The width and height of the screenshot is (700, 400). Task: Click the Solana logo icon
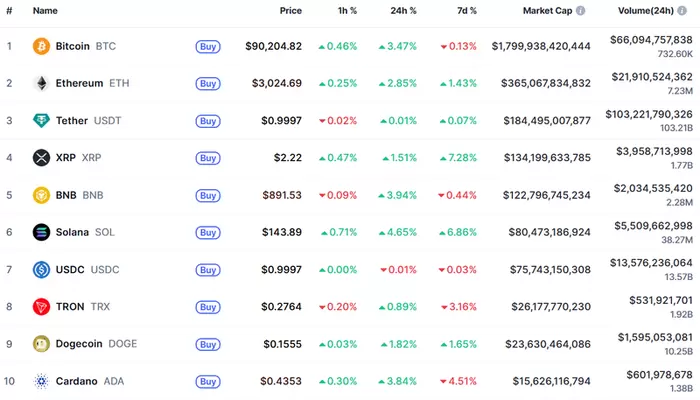click(41, 232)
